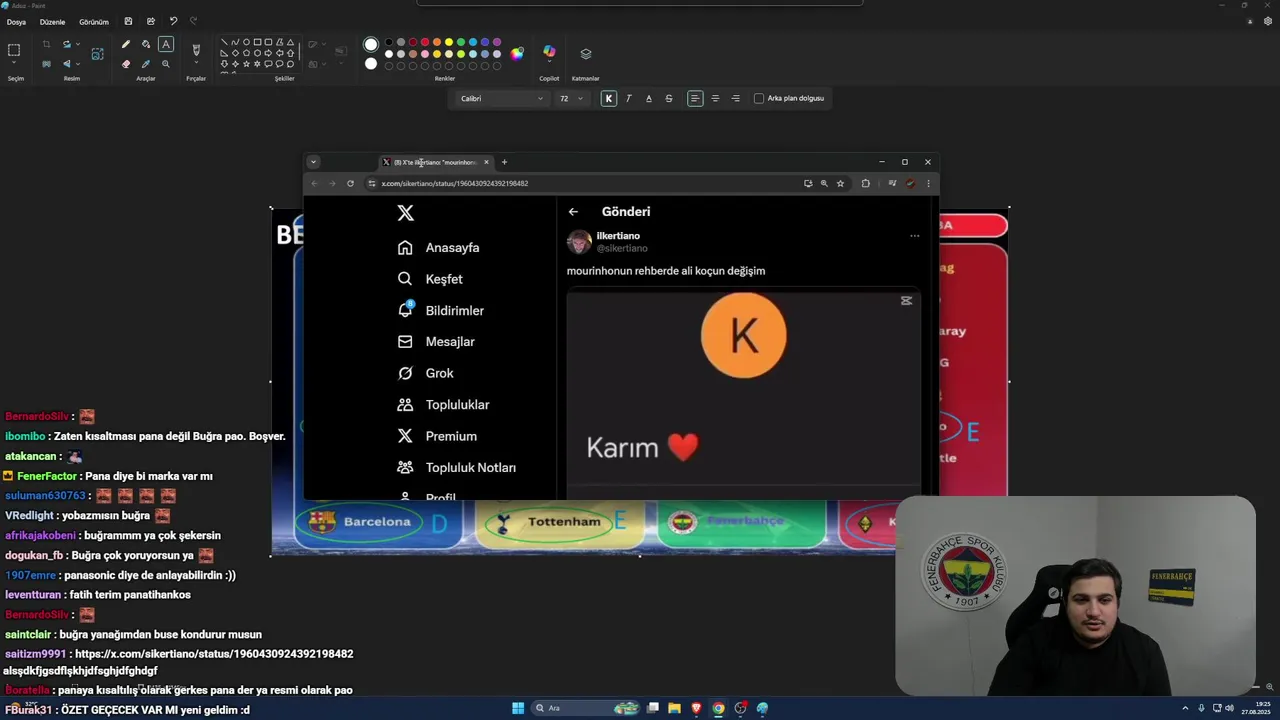The width and height of the screenshot is (1280, 720).
Task: Select the primary color 1 circle
Action: (371, 44)
